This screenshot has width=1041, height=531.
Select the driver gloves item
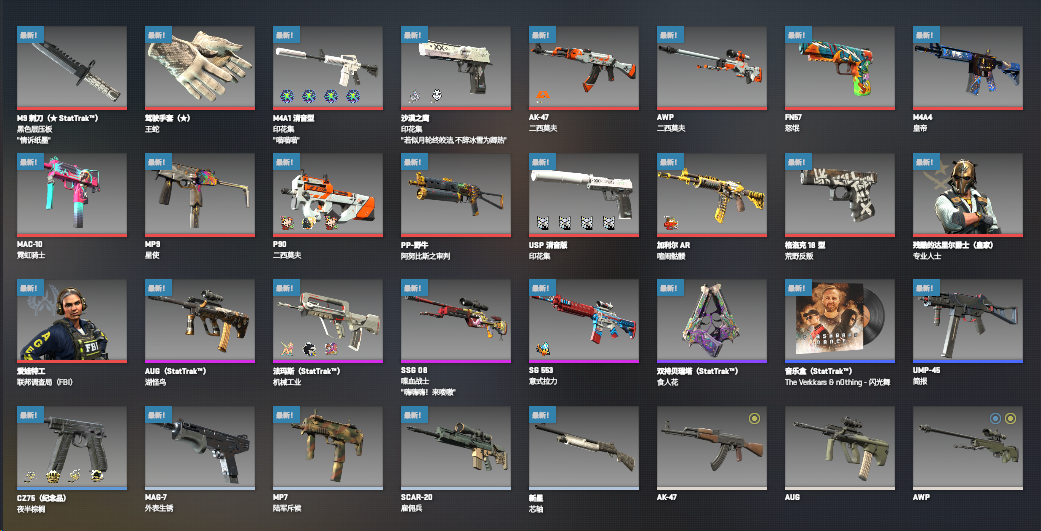point(200,68)
